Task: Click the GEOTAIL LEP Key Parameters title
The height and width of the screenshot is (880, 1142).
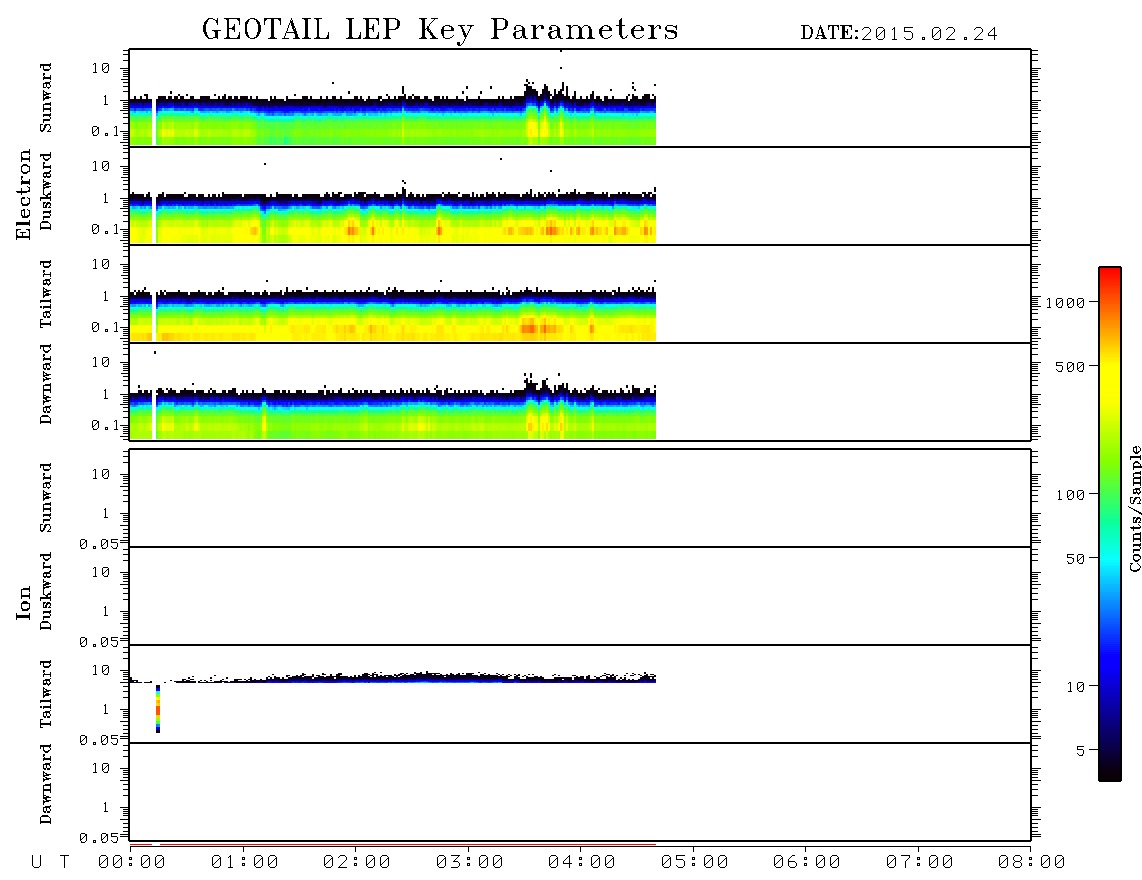Action: [440, 31]
